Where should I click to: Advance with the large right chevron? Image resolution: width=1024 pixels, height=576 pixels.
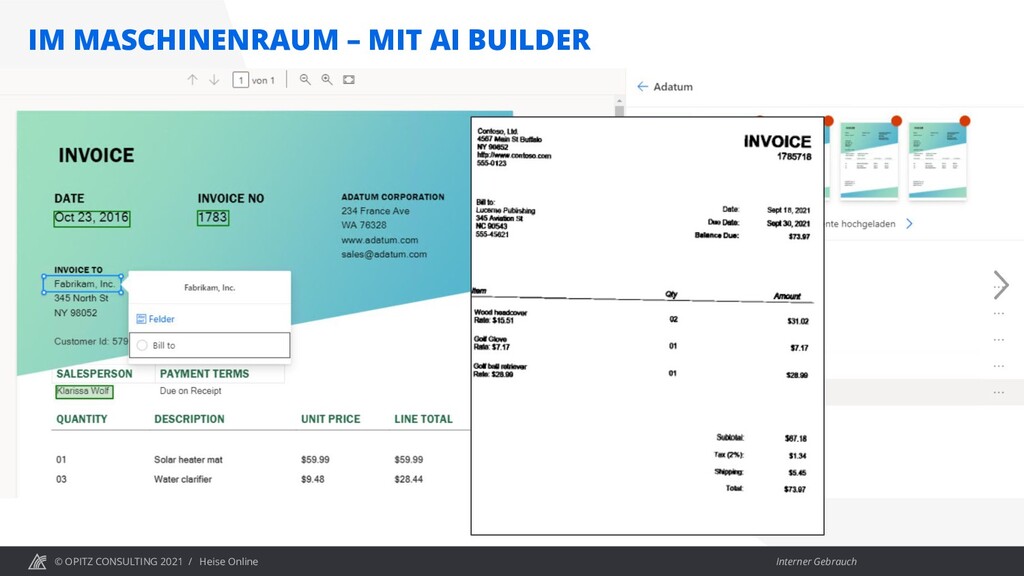(1000, 285)
